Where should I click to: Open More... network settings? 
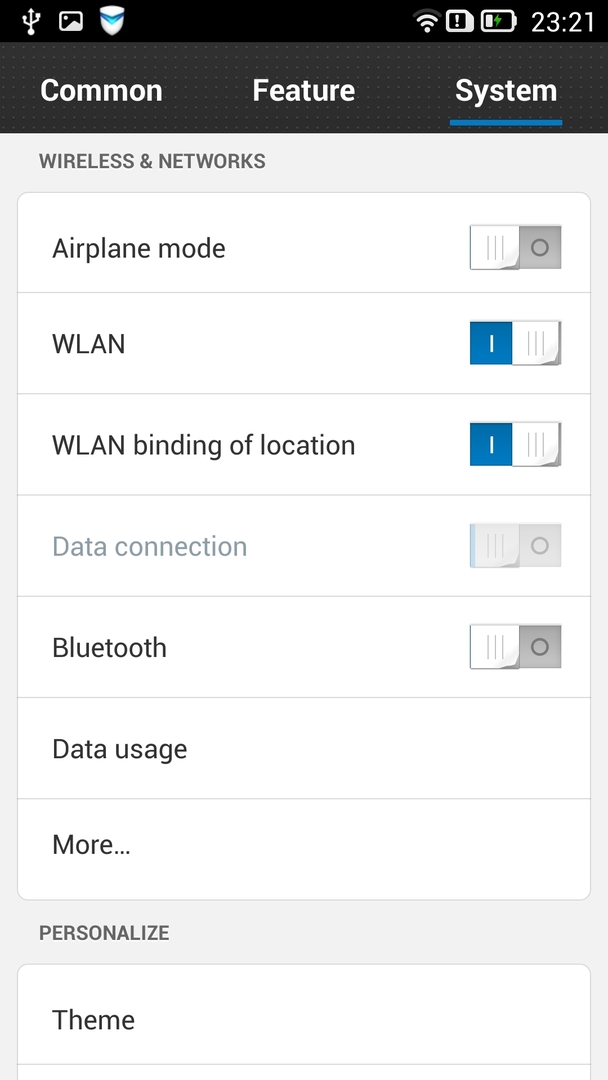click(92, 845)
